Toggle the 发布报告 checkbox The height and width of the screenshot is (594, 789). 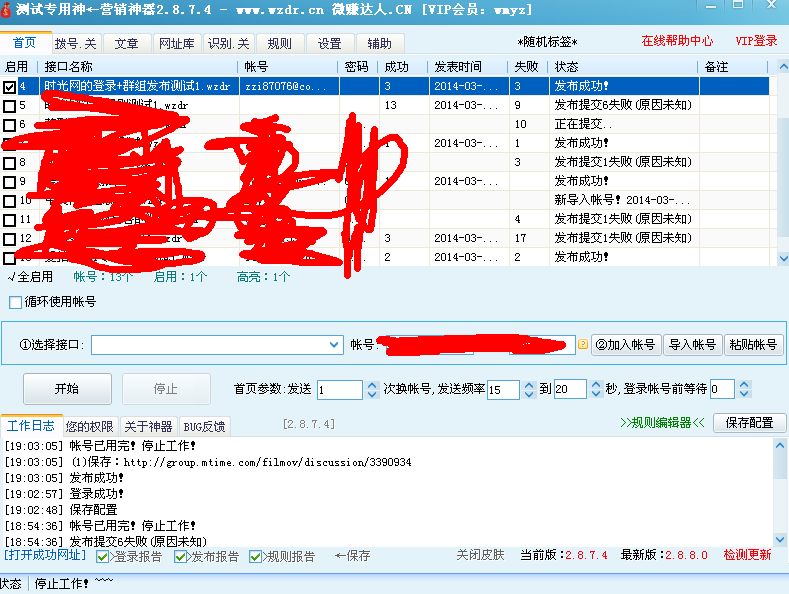point(180,557)
